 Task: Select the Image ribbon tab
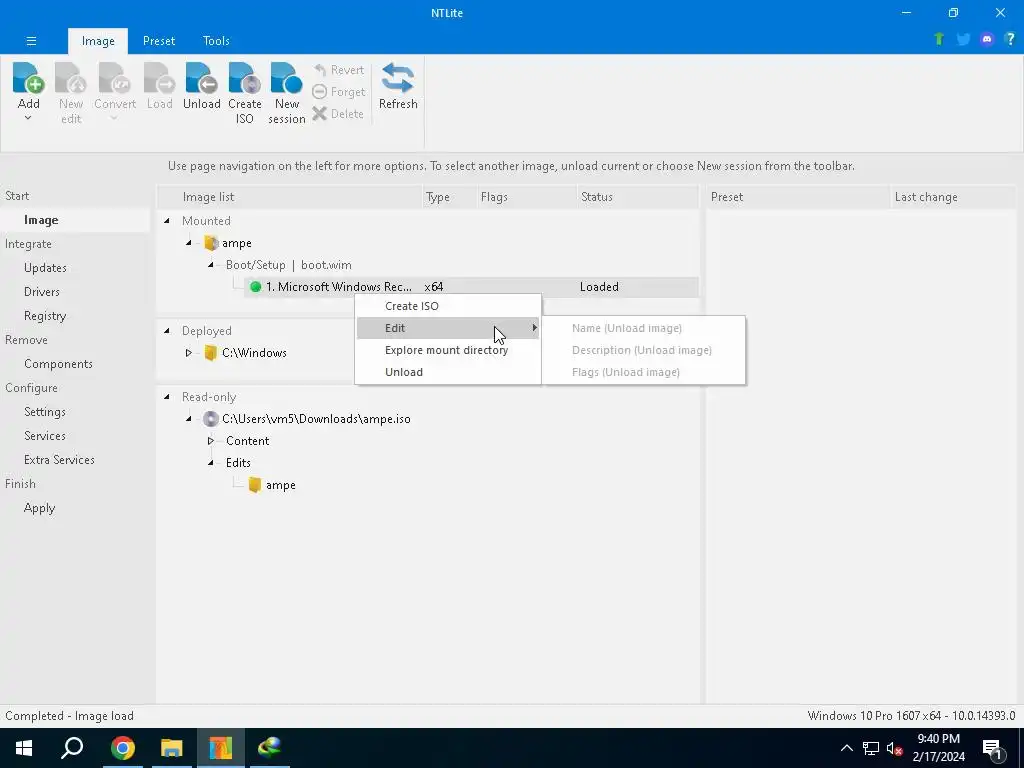pos(98,40)
